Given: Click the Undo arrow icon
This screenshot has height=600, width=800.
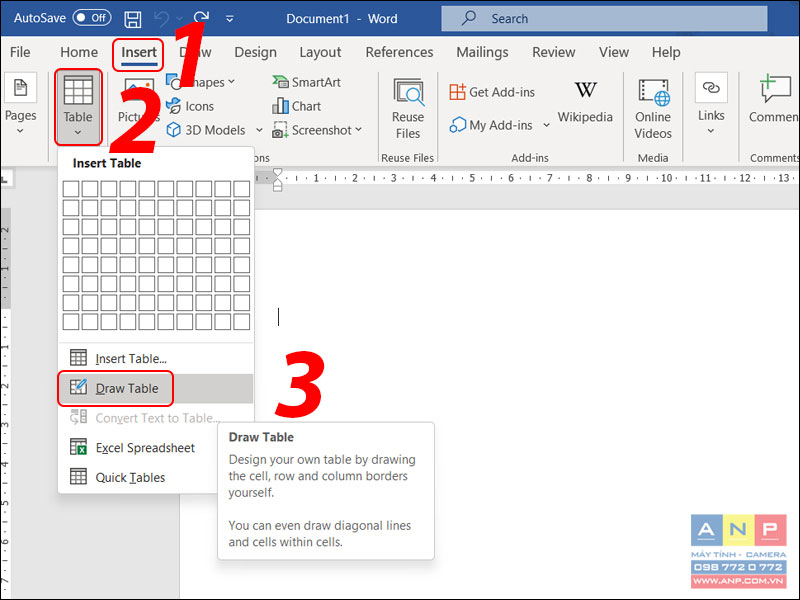Looking at the screenshot, I should coord(161,19).
